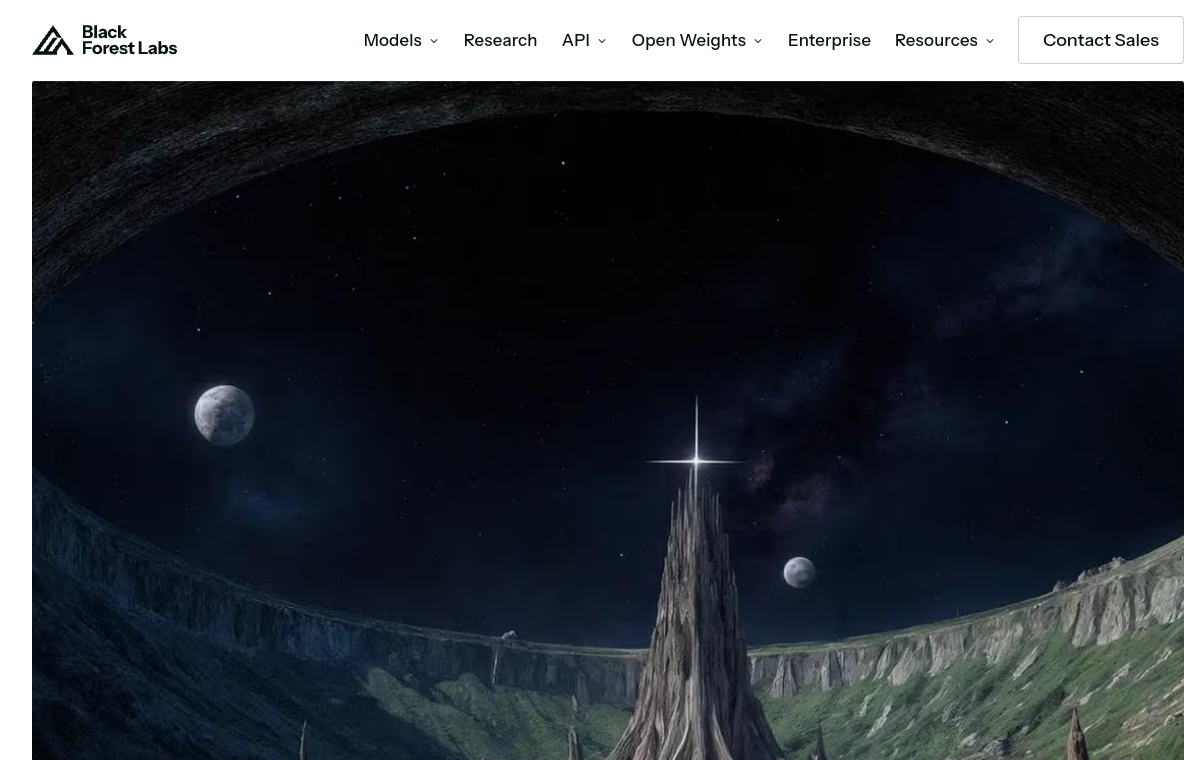Viewport: 1200px width, 760px height.
Task: Open the Open Weights menu
Action: [688, 40]
